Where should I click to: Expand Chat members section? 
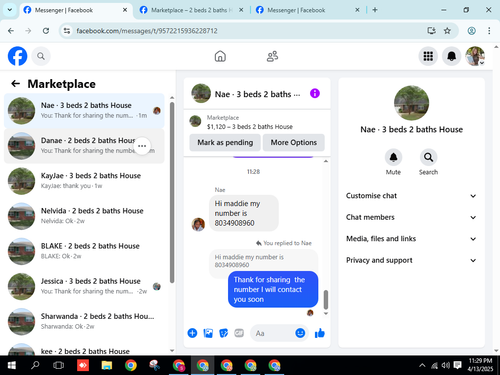(411, 217)
